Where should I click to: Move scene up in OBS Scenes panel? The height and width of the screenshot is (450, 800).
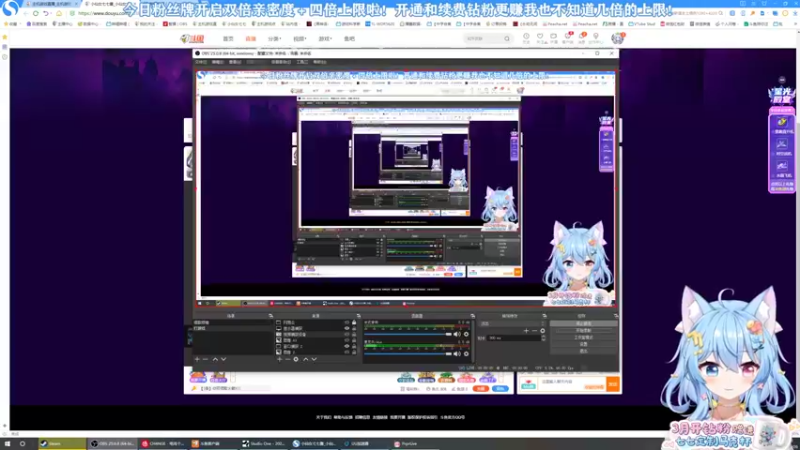215,359
